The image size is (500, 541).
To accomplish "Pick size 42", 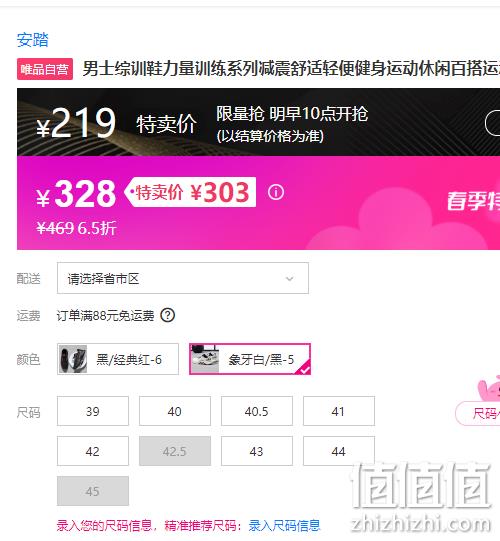I will click(x=93, y=451).
